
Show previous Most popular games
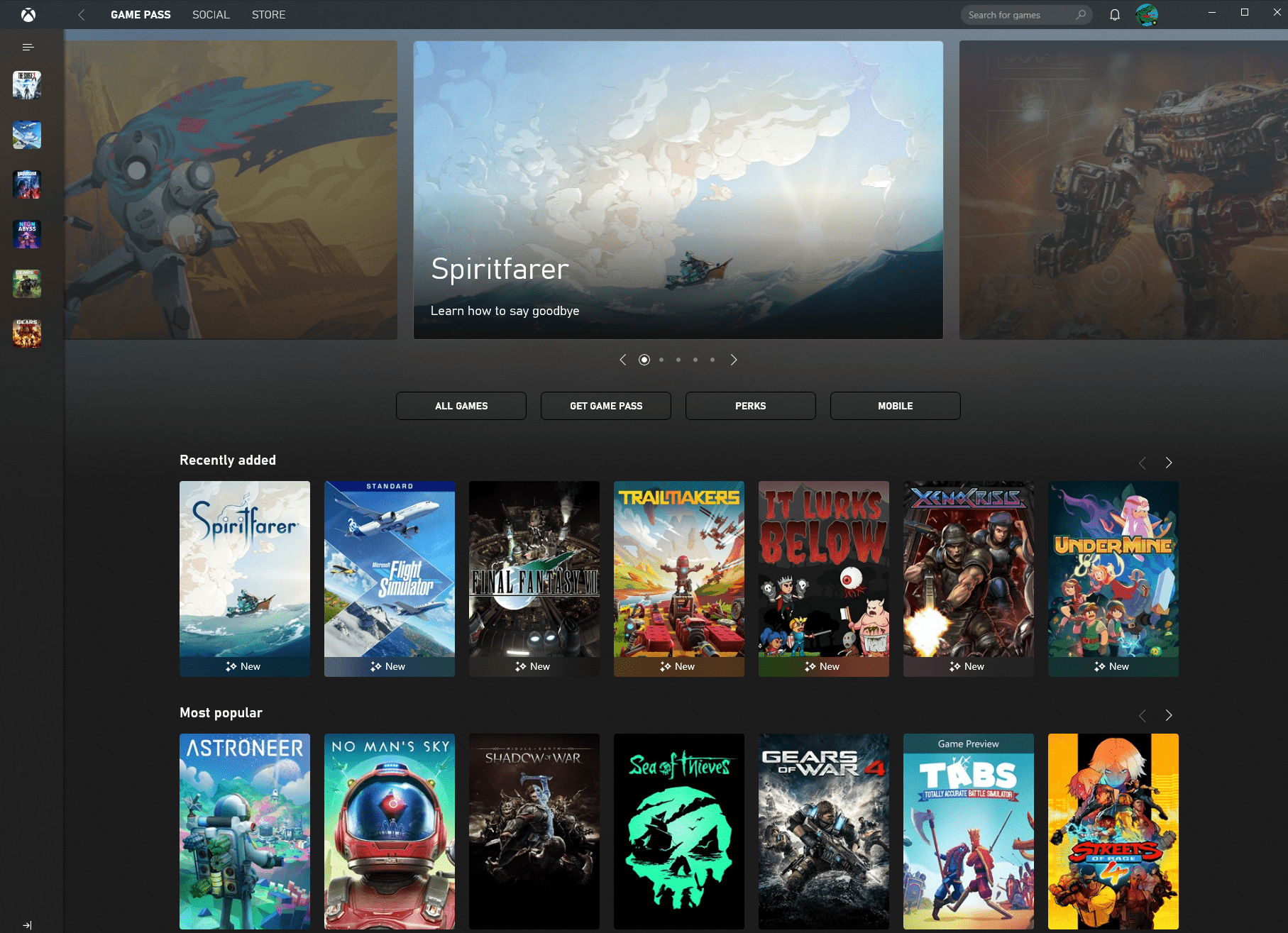tap(1143, 715)
